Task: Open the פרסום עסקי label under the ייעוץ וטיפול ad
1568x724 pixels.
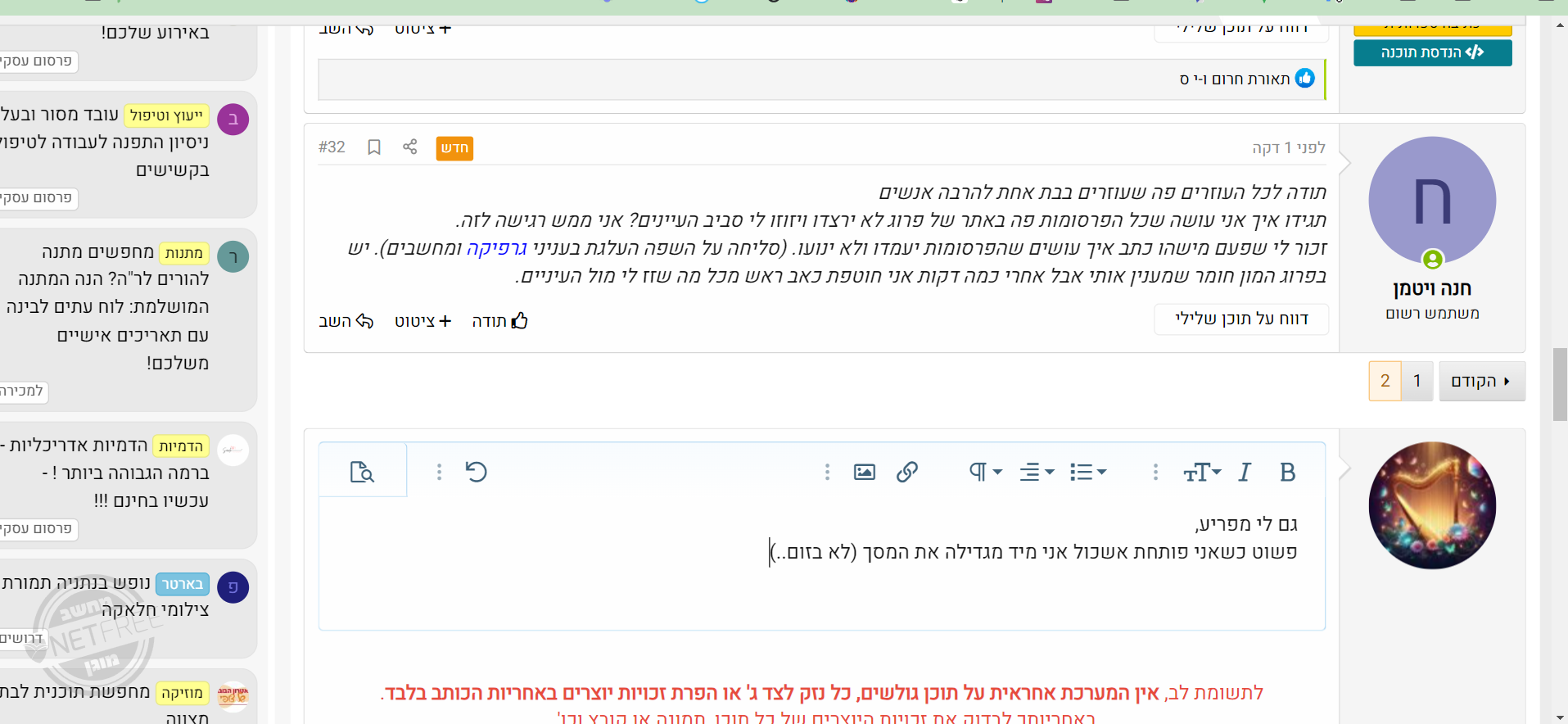Action: (37, 198)
